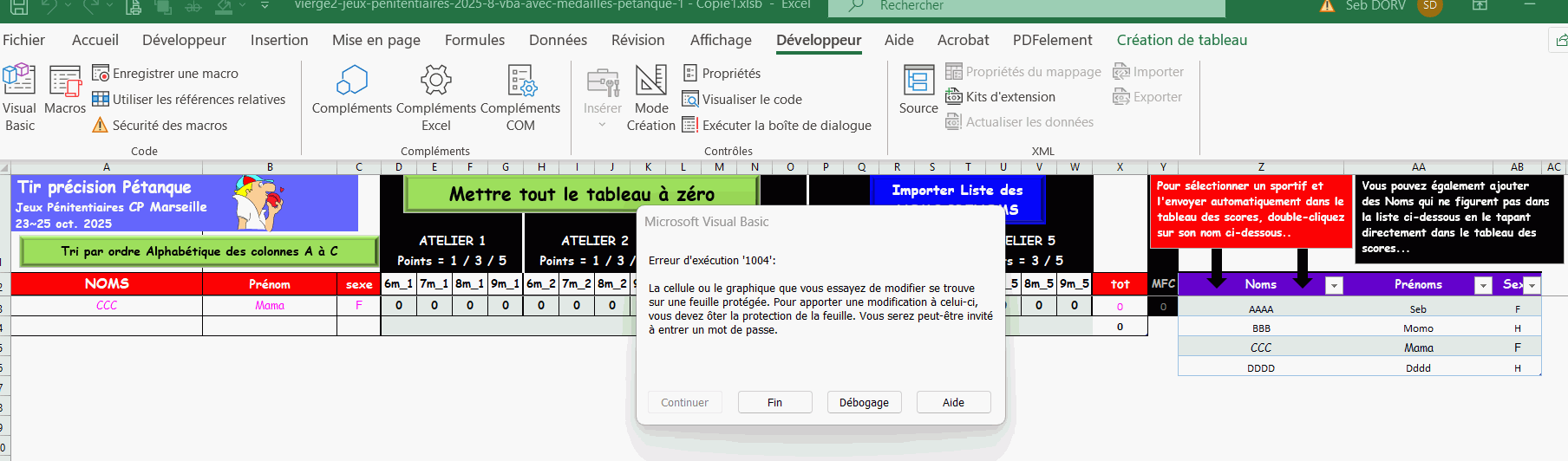This screenshot has height=461, width=1568.
Task: Open the Acrobat ribbon tab
Action: (x=963, y=40)
